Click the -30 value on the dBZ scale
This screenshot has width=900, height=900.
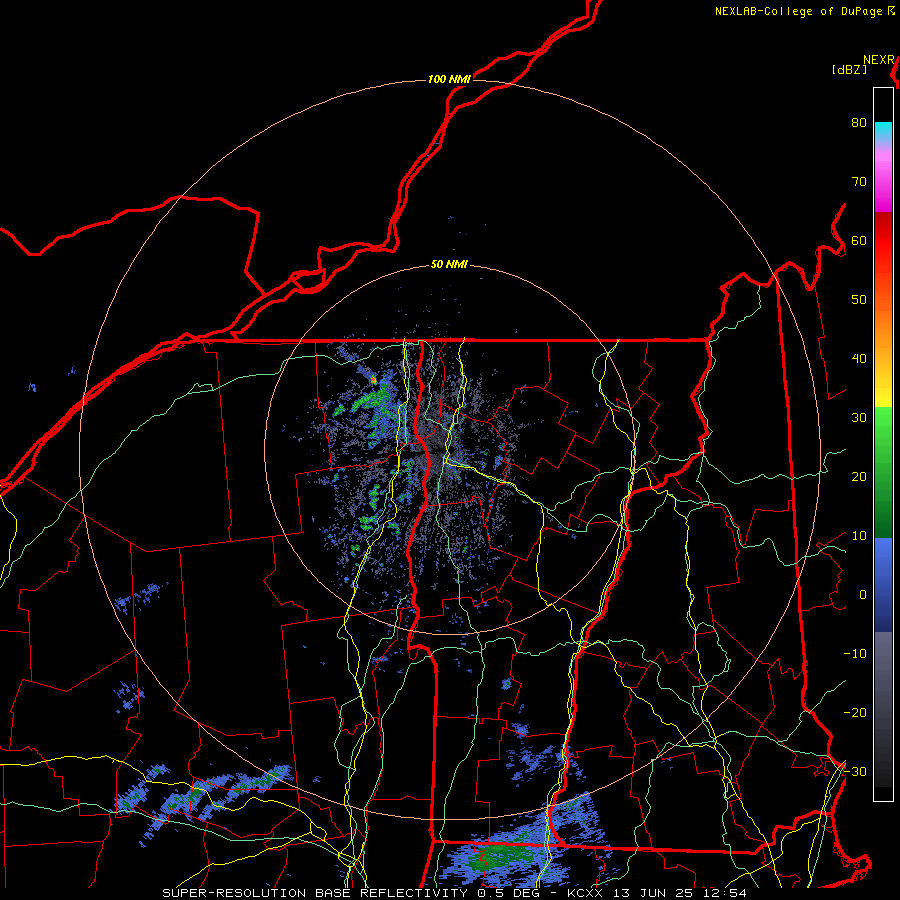coord(855,771)
